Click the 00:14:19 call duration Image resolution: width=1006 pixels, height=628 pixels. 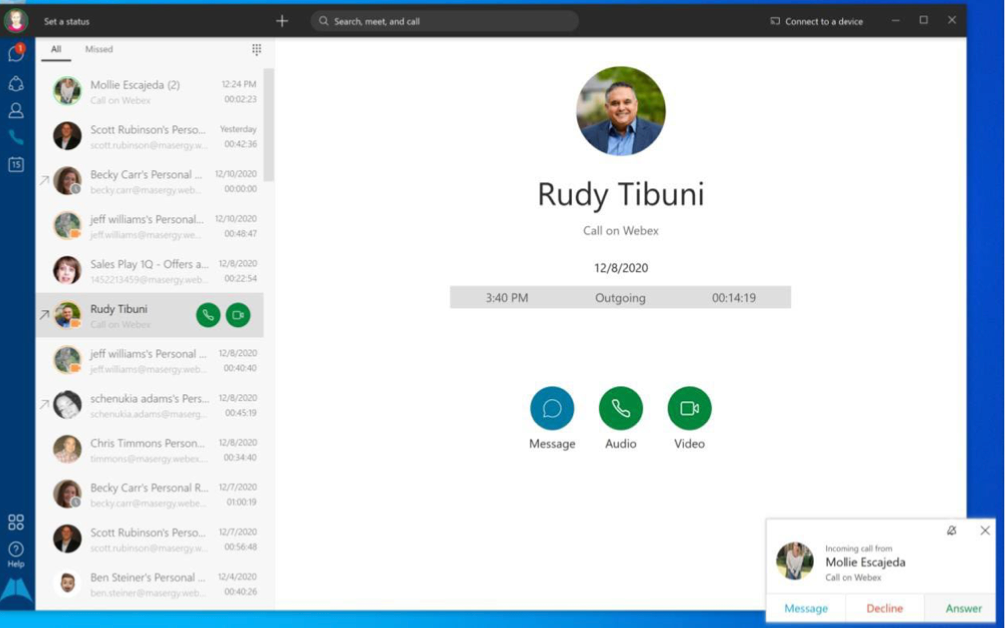click(x=734, y=298)
